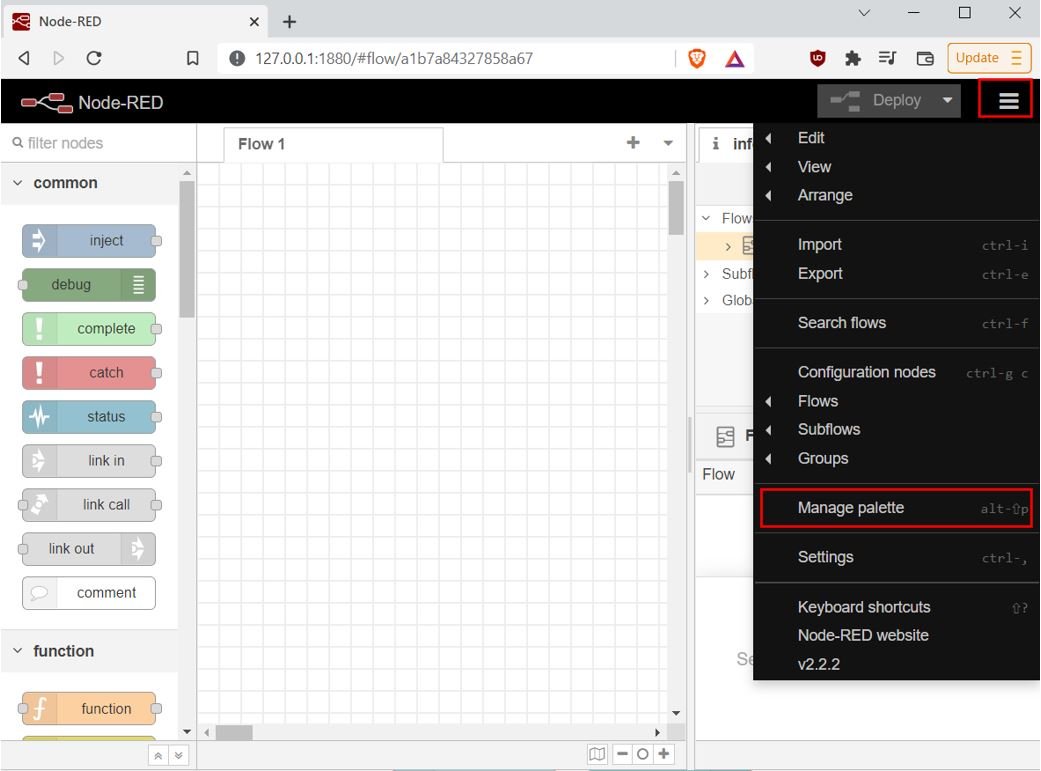
Task: Collapse the node palette panel
Action: pos(158,755)
